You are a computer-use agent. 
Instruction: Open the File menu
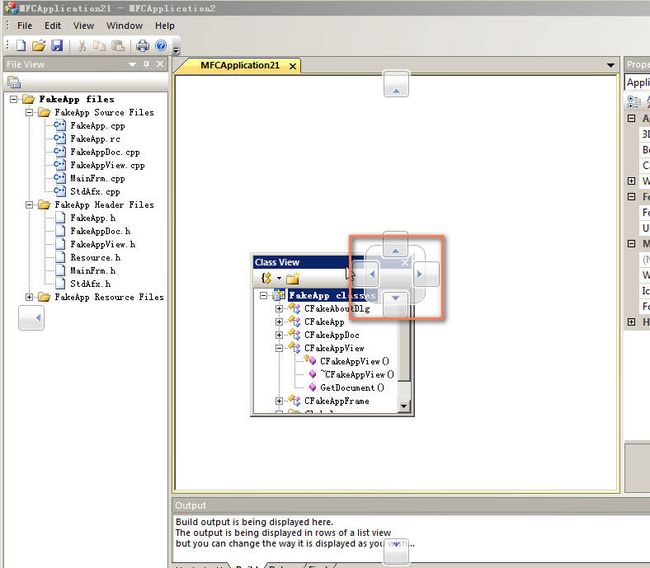click(24, 26)
